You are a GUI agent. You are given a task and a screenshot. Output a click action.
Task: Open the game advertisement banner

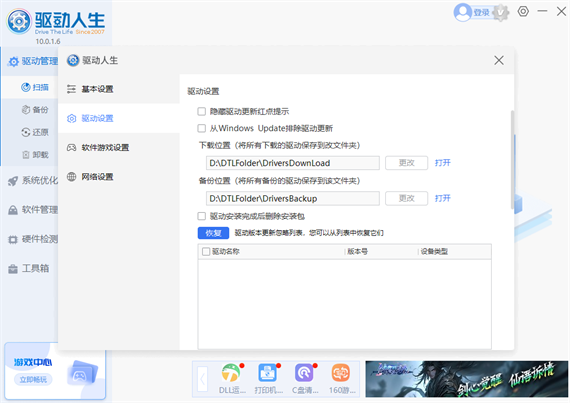(x=466, y=379)
